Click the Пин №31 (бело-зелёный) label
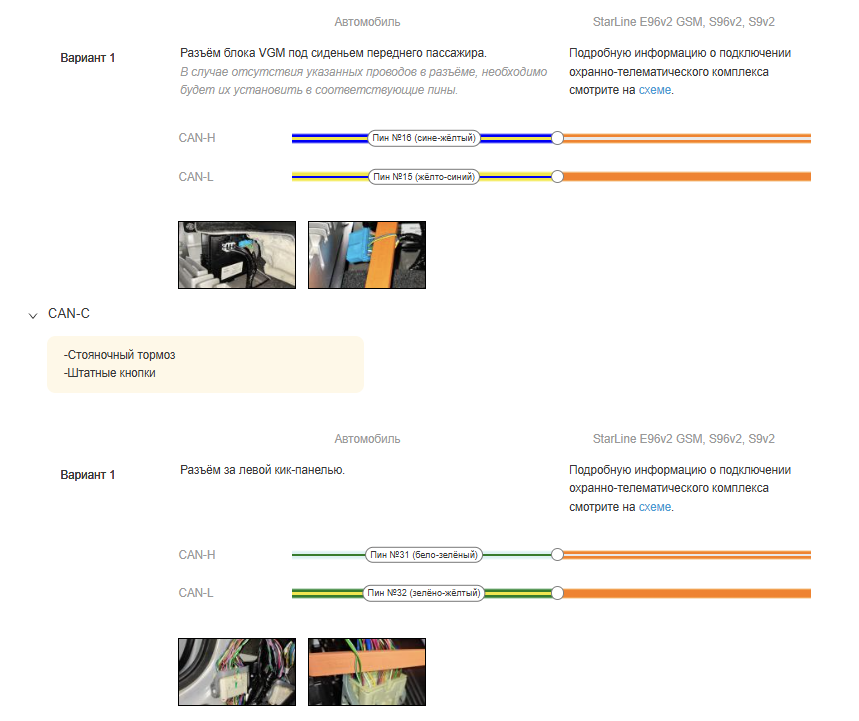 (424, 555)
